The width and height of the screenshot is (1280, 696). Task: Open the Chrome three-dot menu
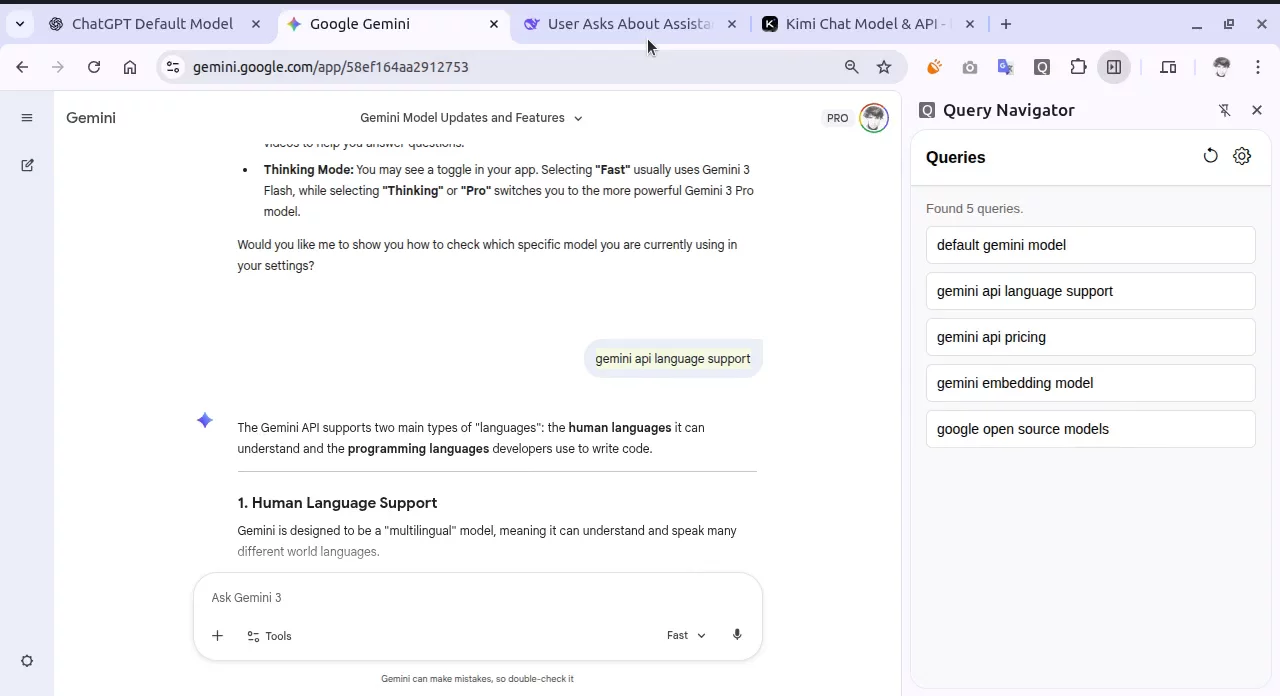click(x=1258, y=67)
